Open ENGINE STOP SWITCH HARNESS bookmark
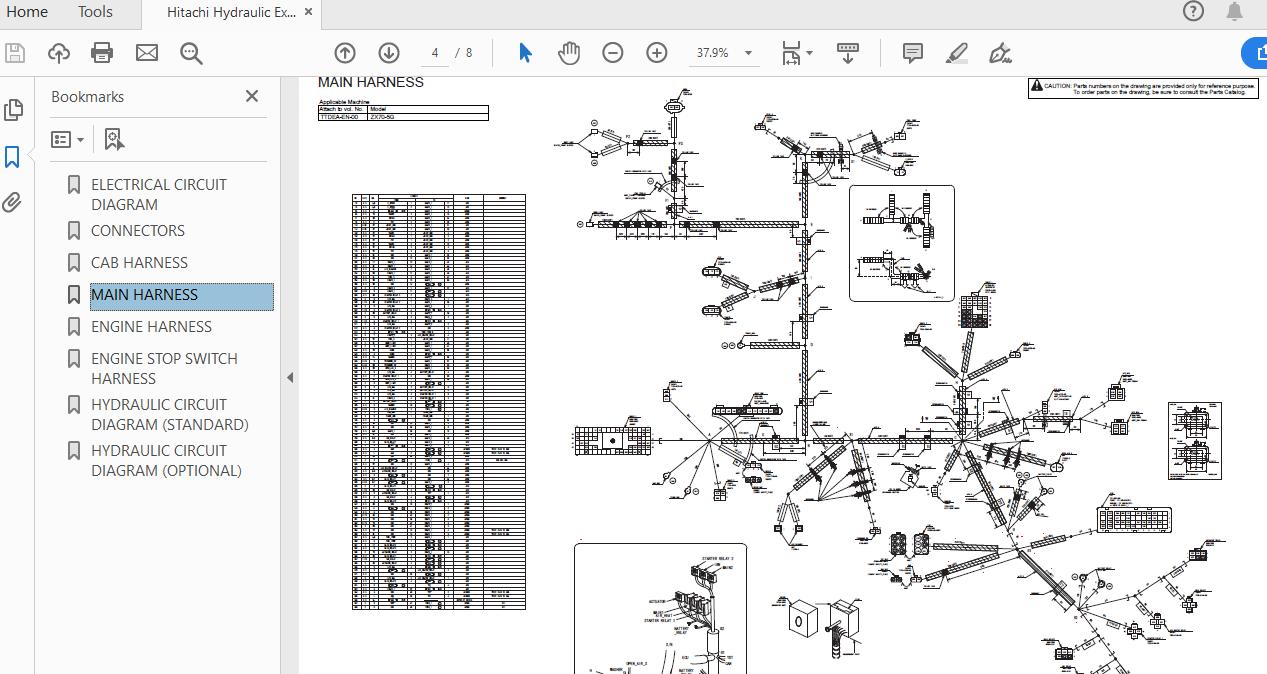Screen dimensions: 1267x674 (x=164, y=368)
